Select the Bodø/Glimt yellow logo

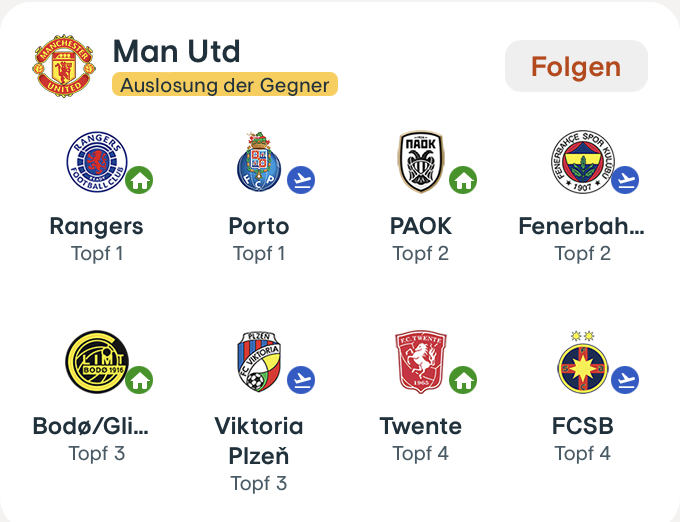(96, 362)
